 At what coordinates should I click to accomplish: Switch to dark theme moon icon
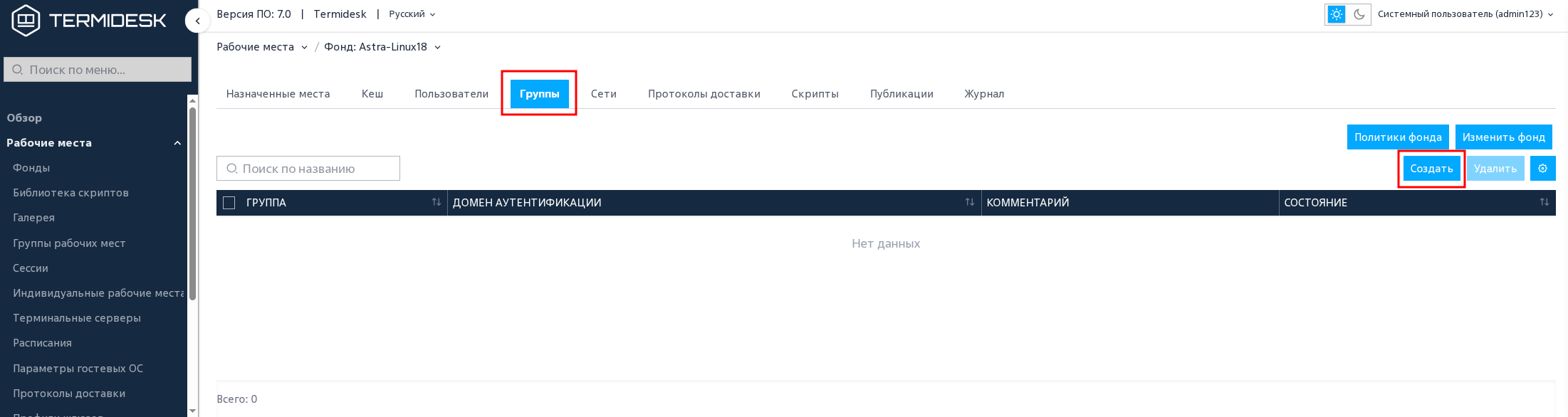[x=1359, y=14]
